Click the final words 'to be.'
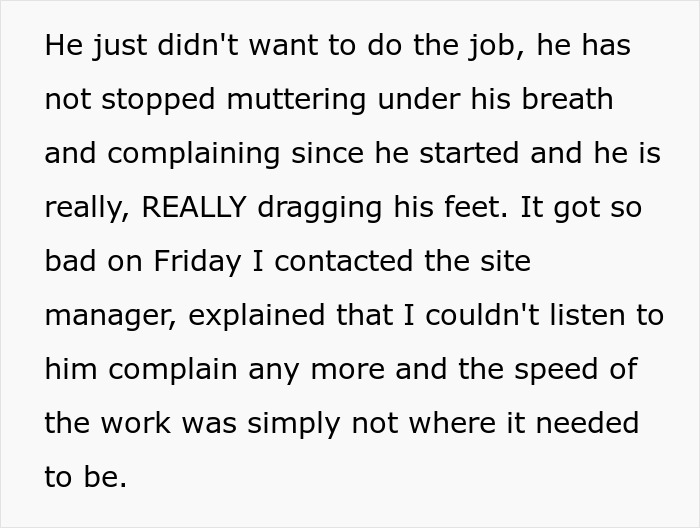This screenshot has width=700, height=528. click(x=86, y=478)
